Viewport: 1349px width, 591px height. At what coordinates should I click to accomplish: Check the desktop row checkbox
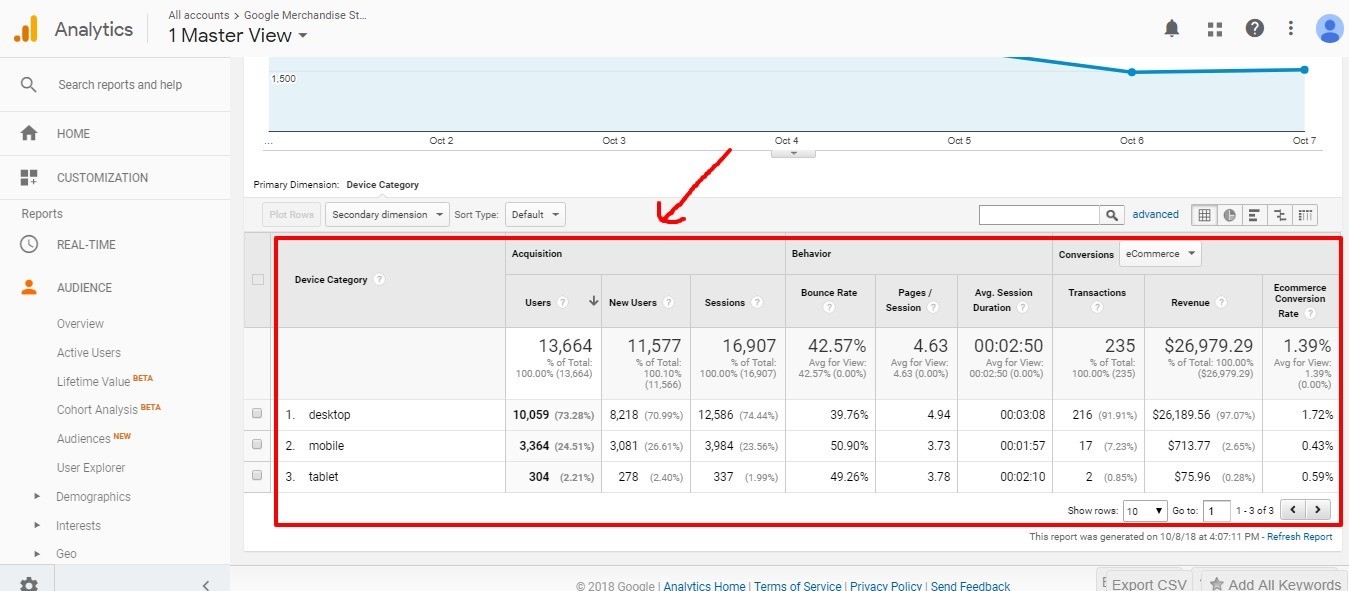coord(257,414)
